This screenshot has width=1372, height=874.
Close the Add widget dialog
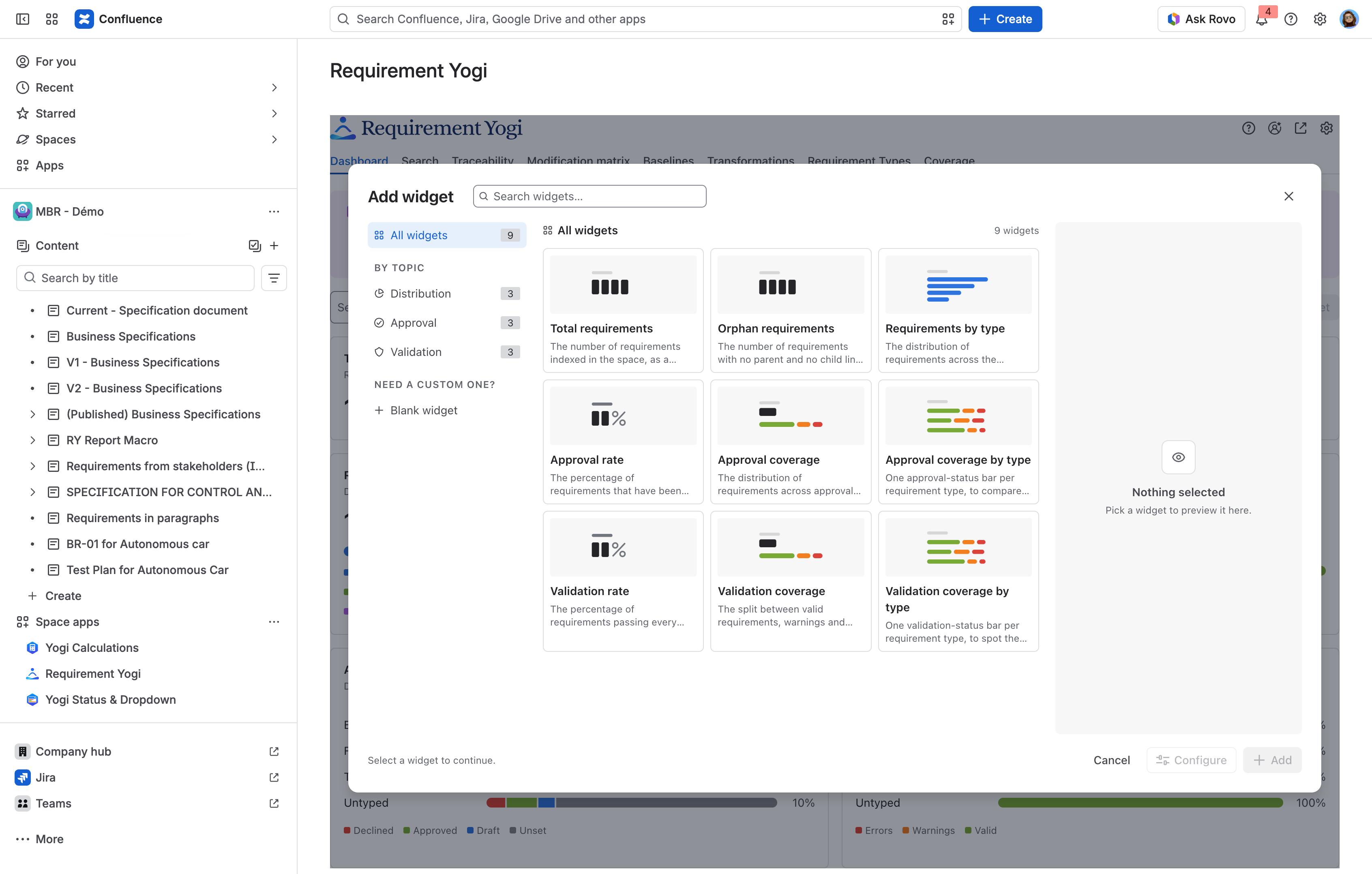[1289, 196]
